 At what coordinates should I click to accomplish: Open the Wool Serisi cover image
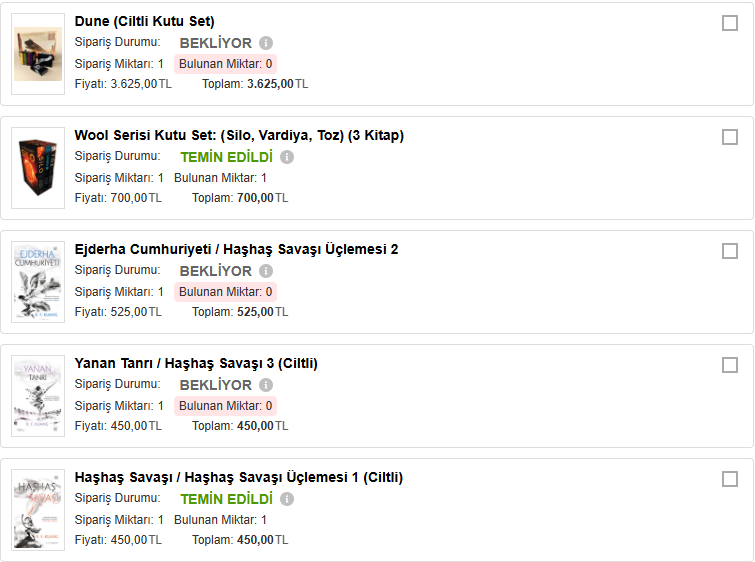(38, 168)
